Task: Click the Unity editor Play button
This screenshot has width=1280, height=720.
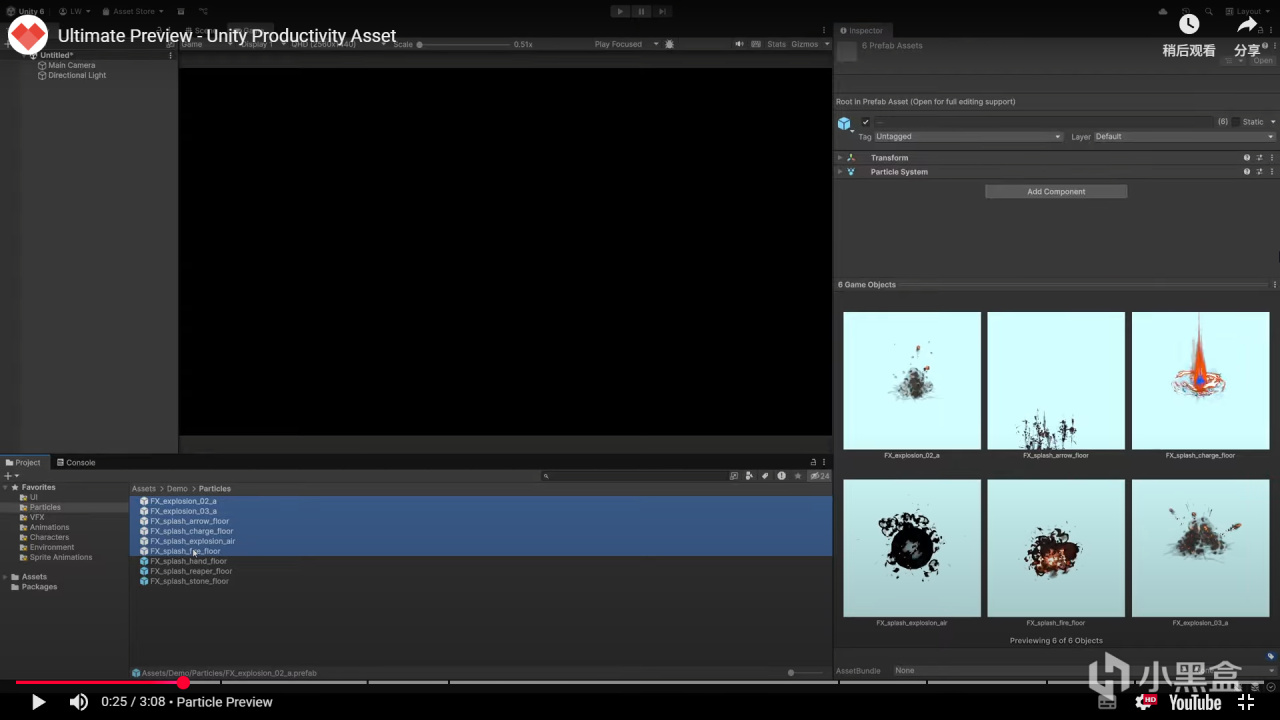Action: coord(620,11)
